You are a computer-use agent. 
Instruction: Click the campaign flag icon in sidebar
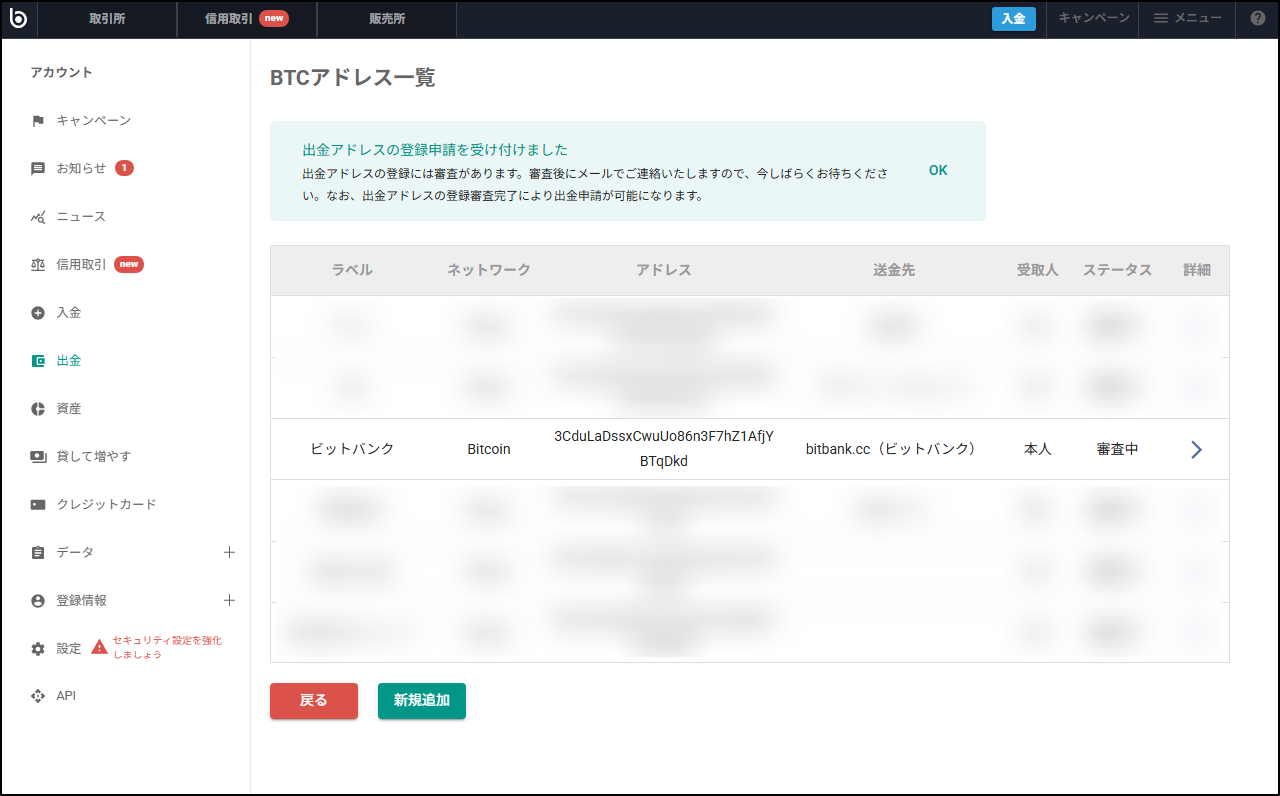38,121
